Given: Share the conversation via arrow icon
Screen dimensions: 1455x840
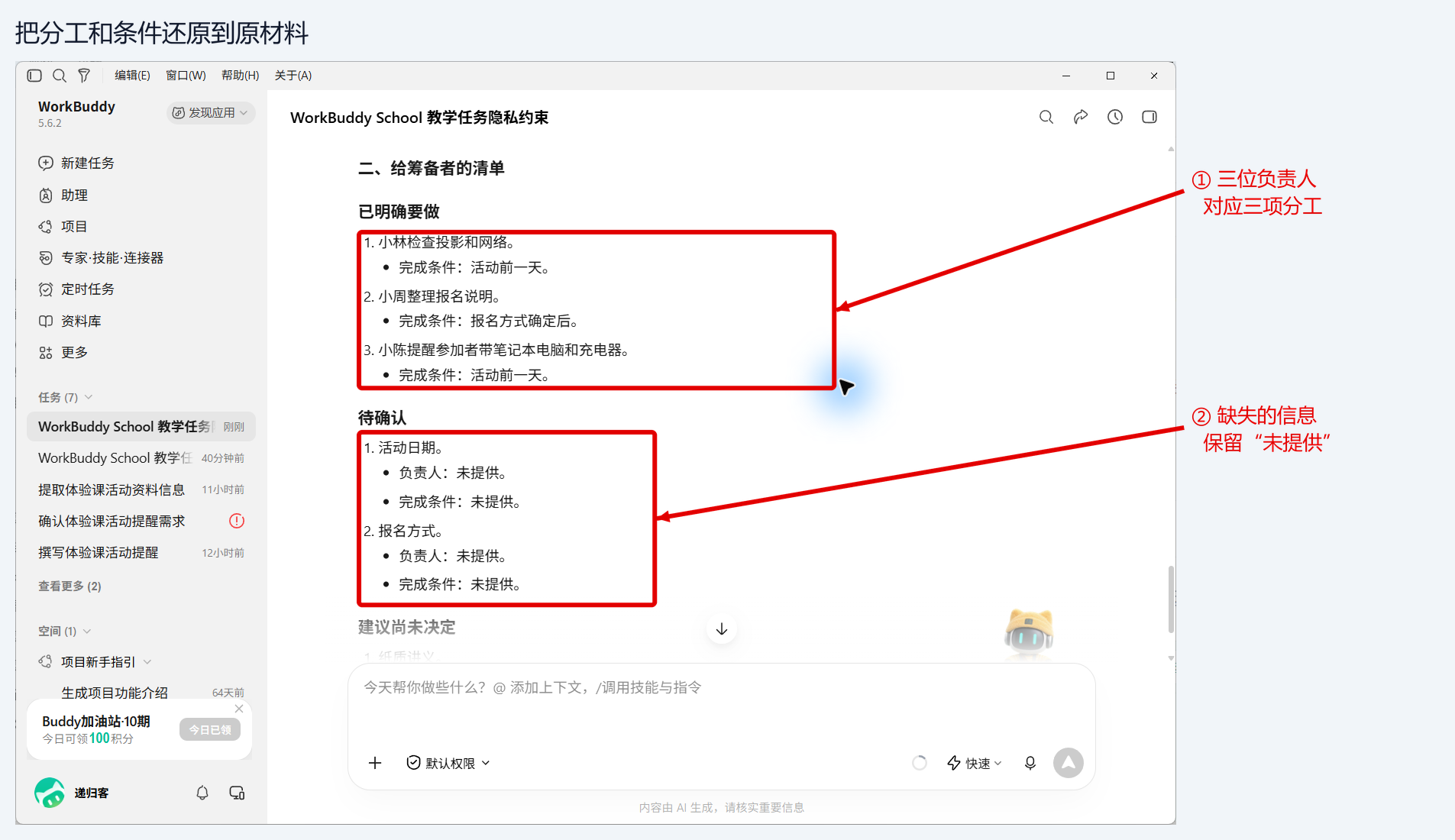Looking at the screenshot, I should coord(1081,118).
